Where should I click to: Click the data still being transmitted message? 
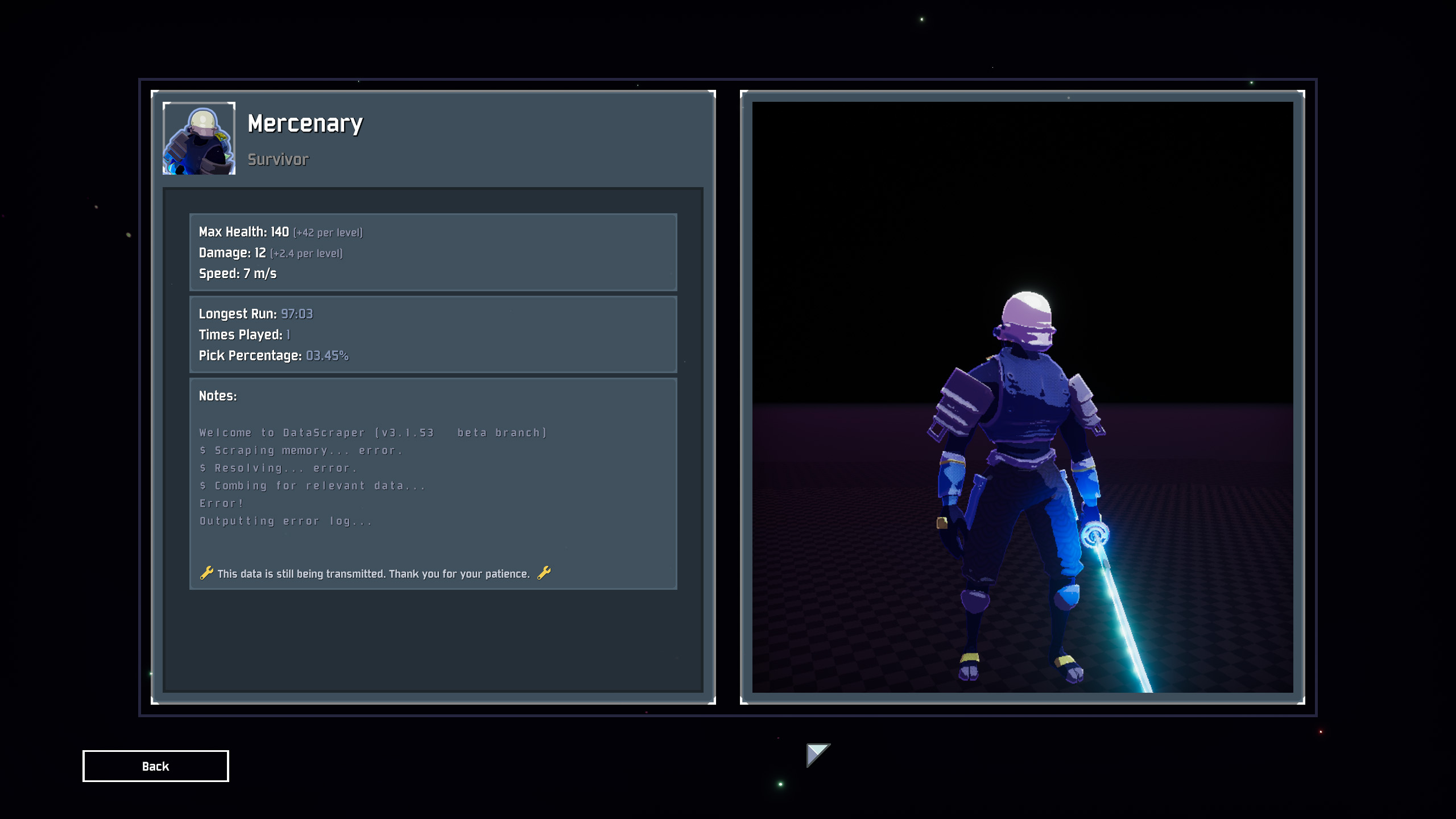[x=373, y=574]
